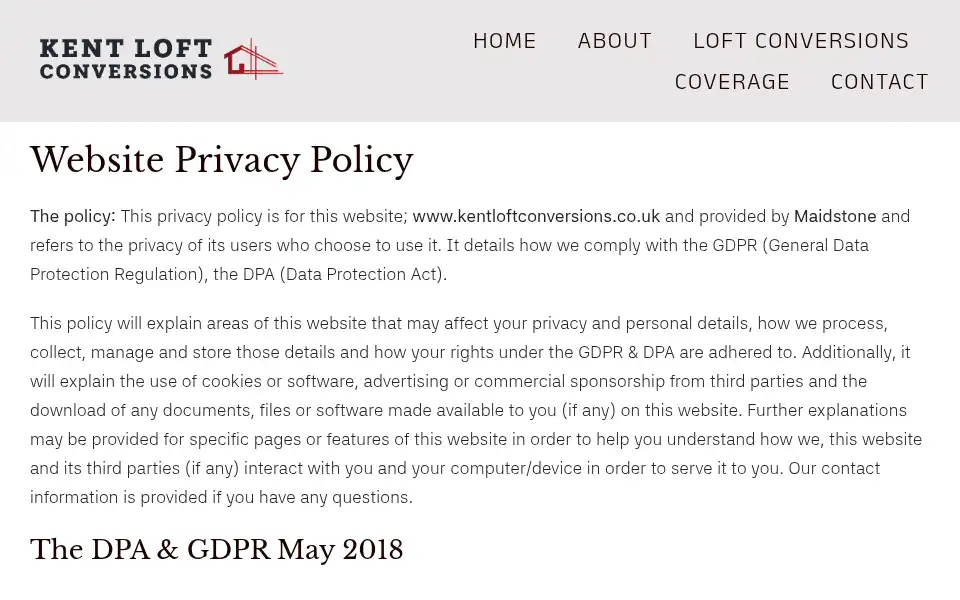Open the ABOUT menu item
960x600 pixels.
(x=615, y=41)
